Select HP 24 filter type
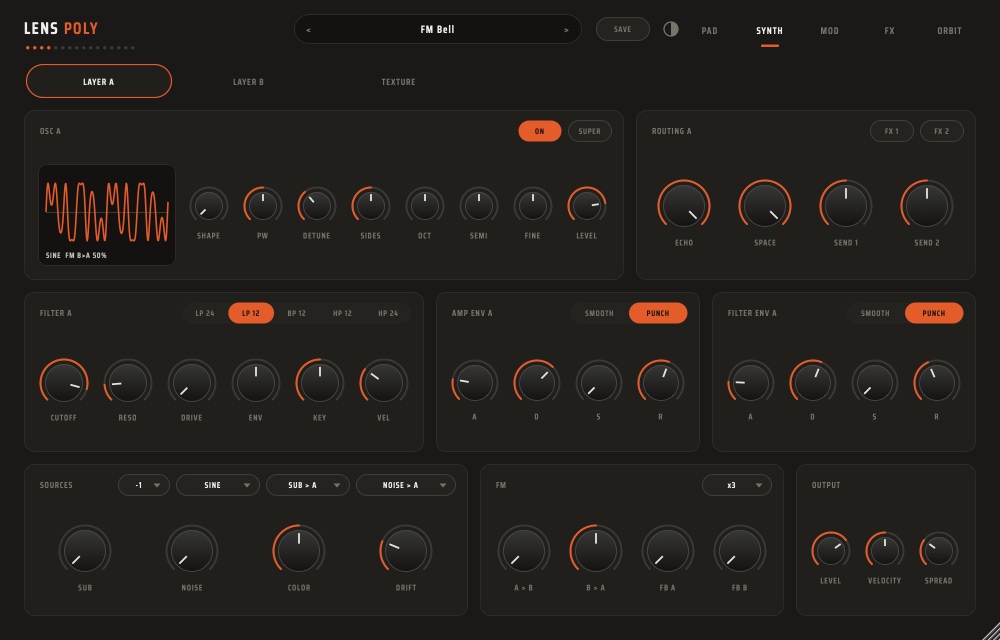The width and height of the screenshot is (1000, 640). coord(388,313)
